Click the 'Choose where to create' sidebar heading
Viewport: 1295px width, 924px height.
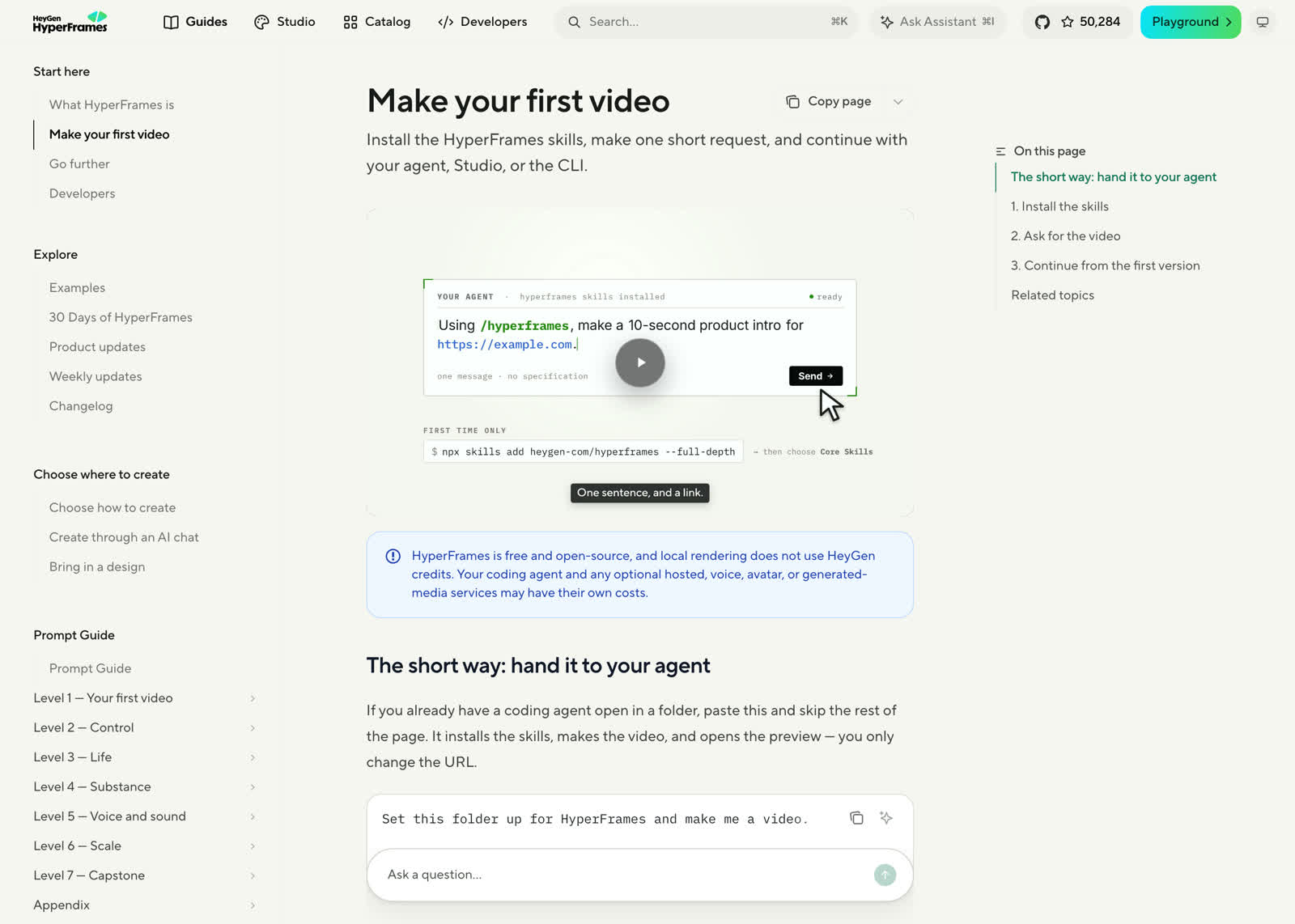coord(101,474)
